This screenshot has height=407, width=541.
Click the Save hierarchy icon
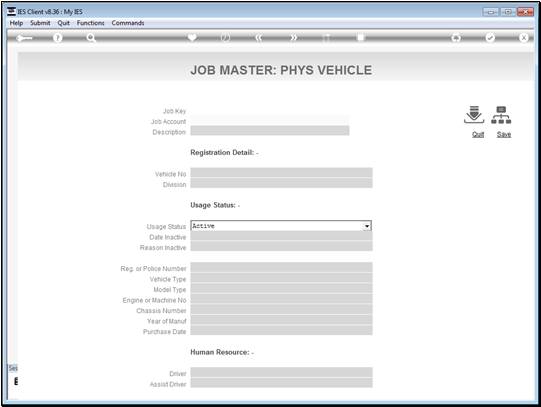501,115
